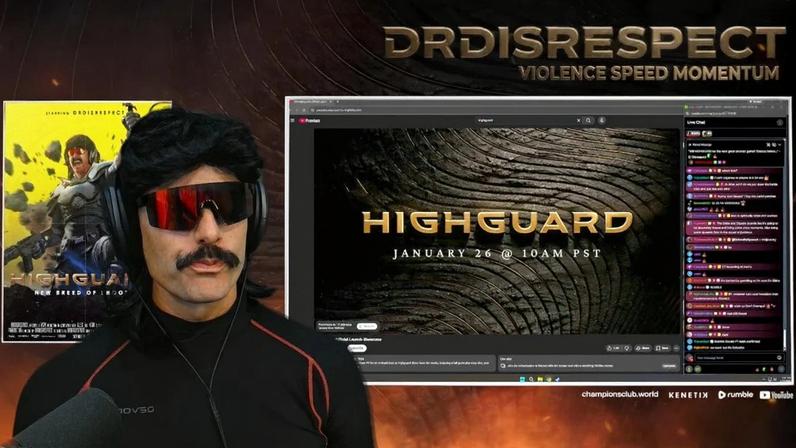
Task: Collapse the pinned message chevron
Action: (x=780, y=145)
